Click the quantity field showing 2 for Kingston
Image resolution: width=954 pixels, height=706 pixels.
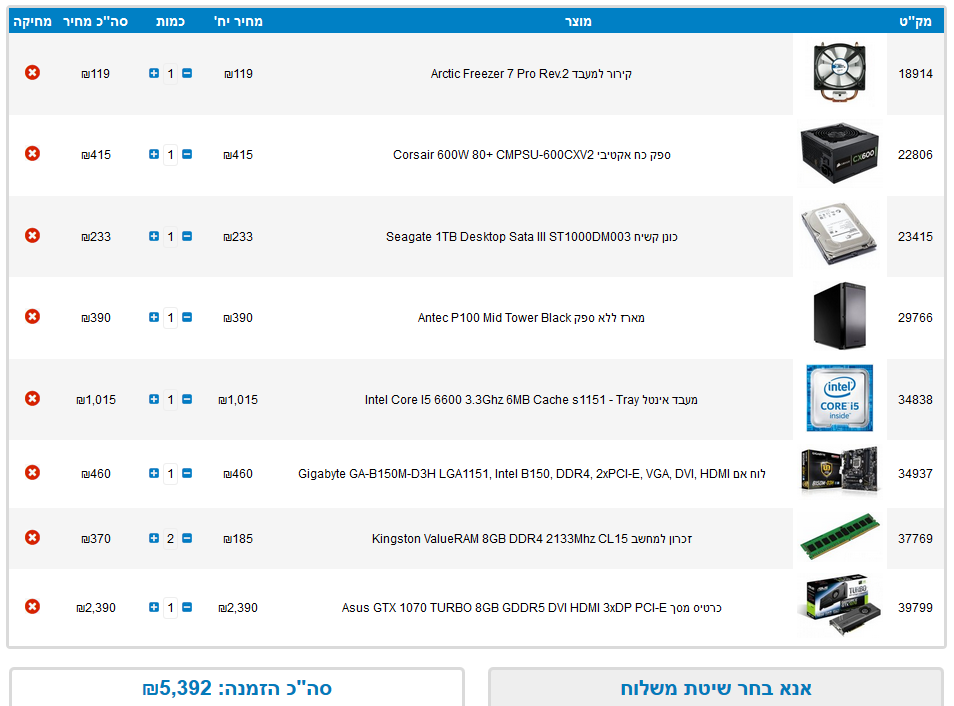click(170, 539)
